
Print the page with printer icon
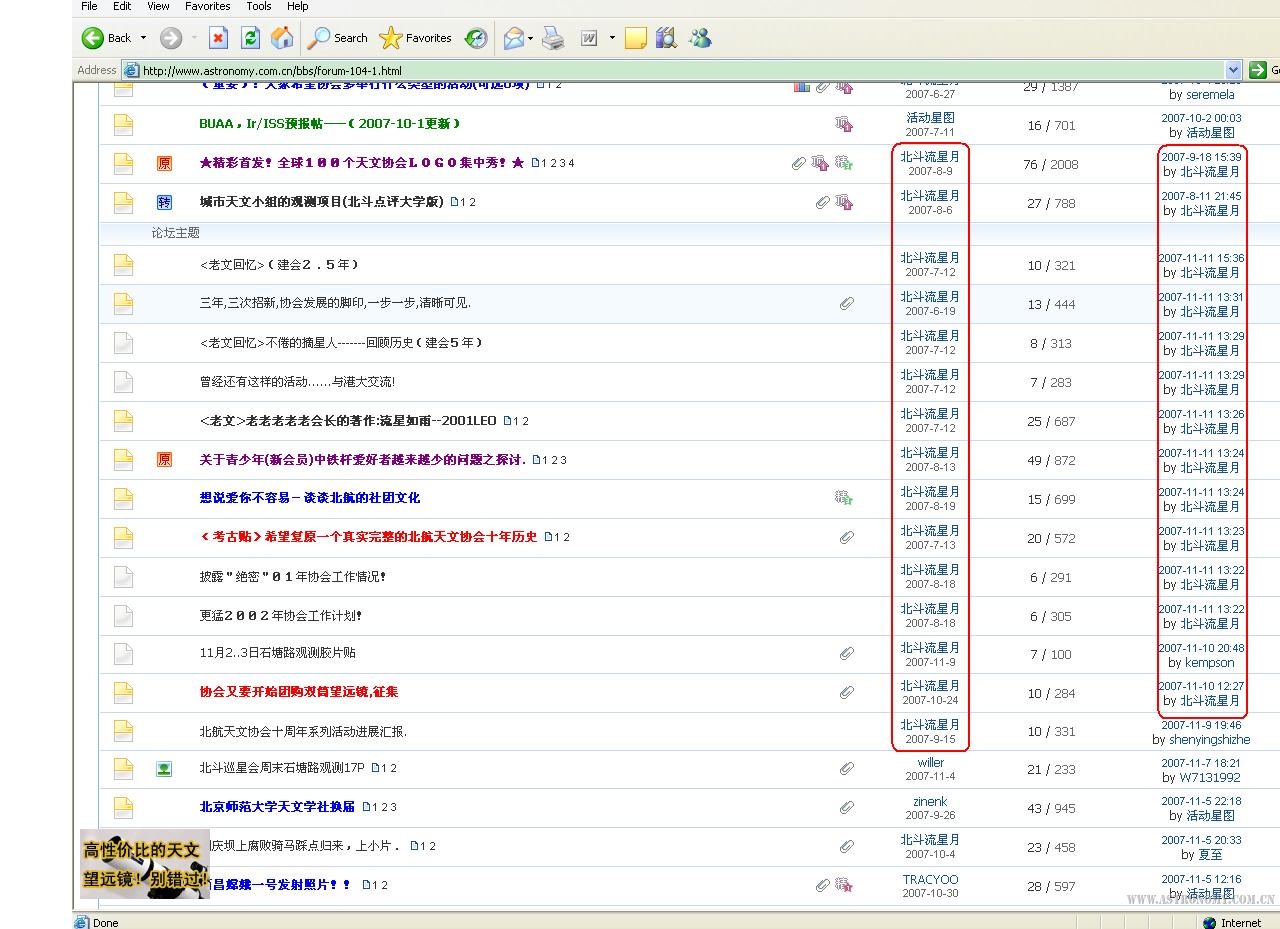[553, 38]
